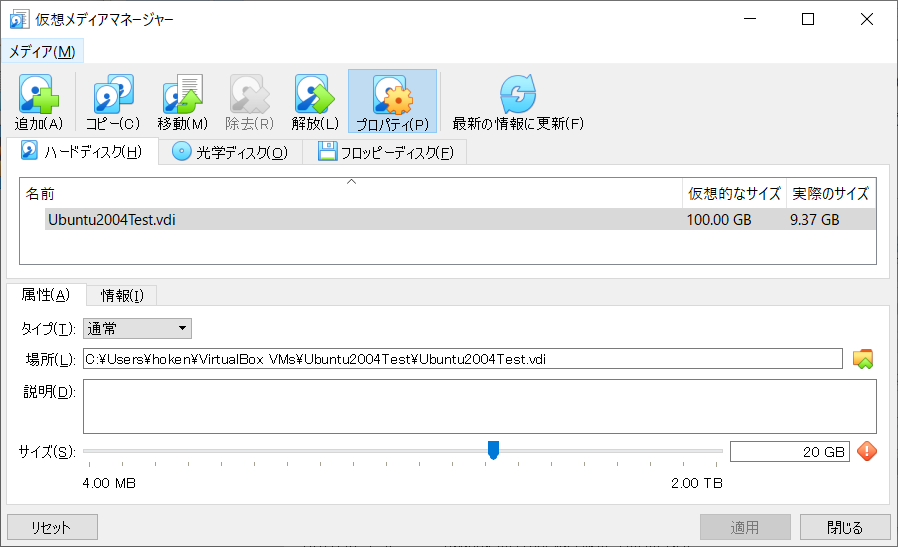Click the 仮想的なサイズ column header
Viewport: 898px width, 547px height.
pyautogui.click(x=734, y=194)
